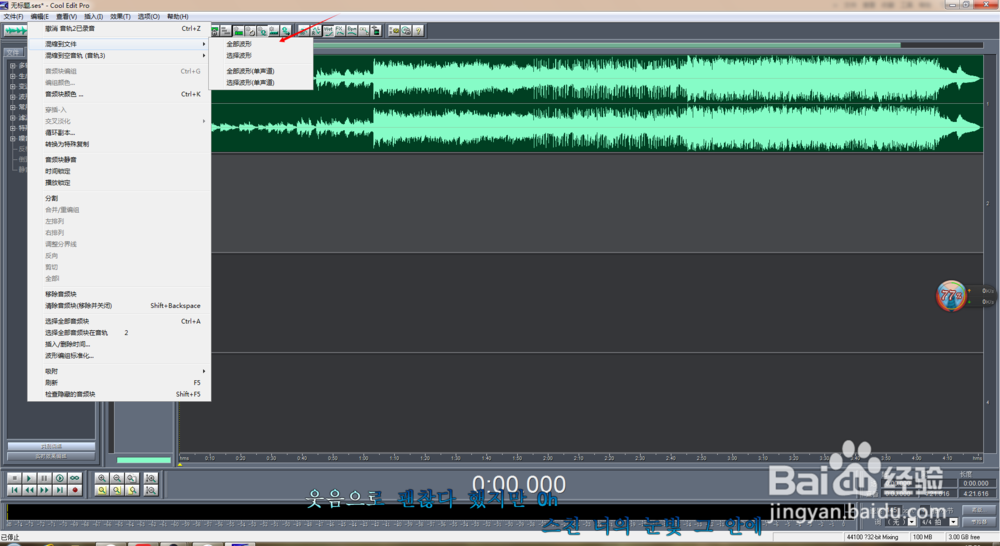Click the toolbar icon left of FX
This screenshot has height=546, width=1000.
tap(328, 31)
